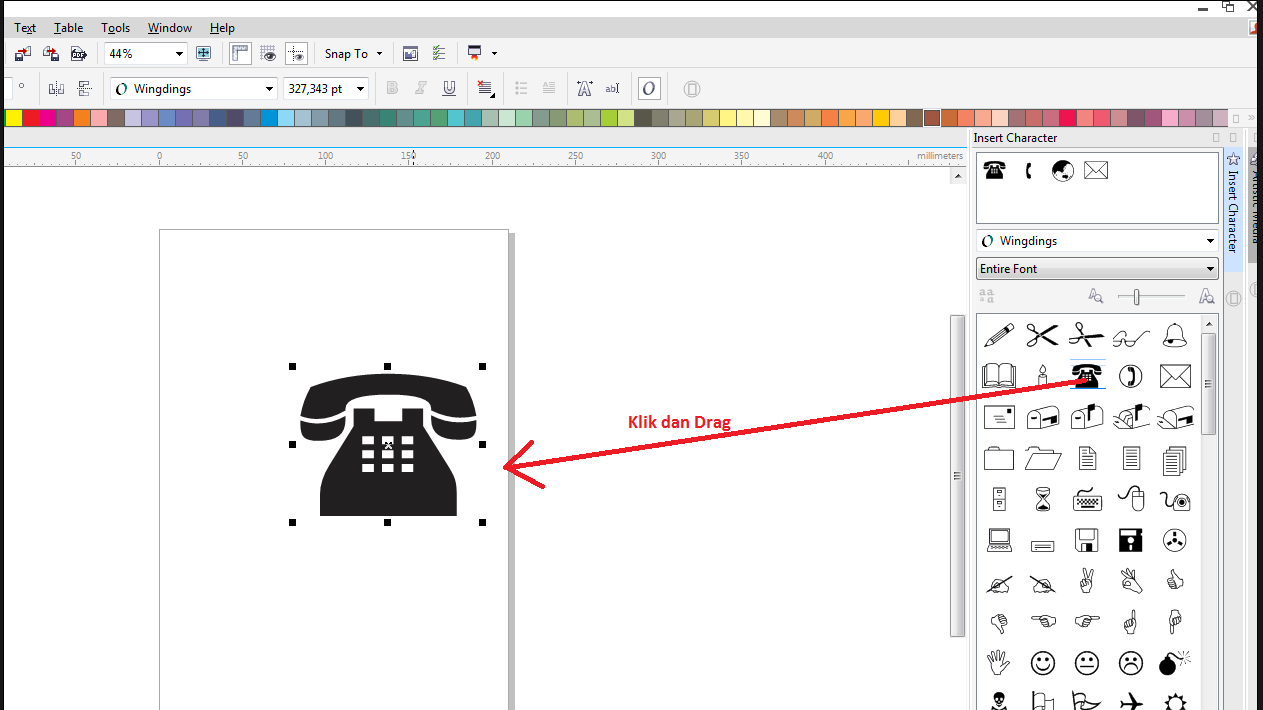Screen dimensions: 1263x710
Task: Select recent telephone glyph in Insert Character
Action: click(993, 170)
